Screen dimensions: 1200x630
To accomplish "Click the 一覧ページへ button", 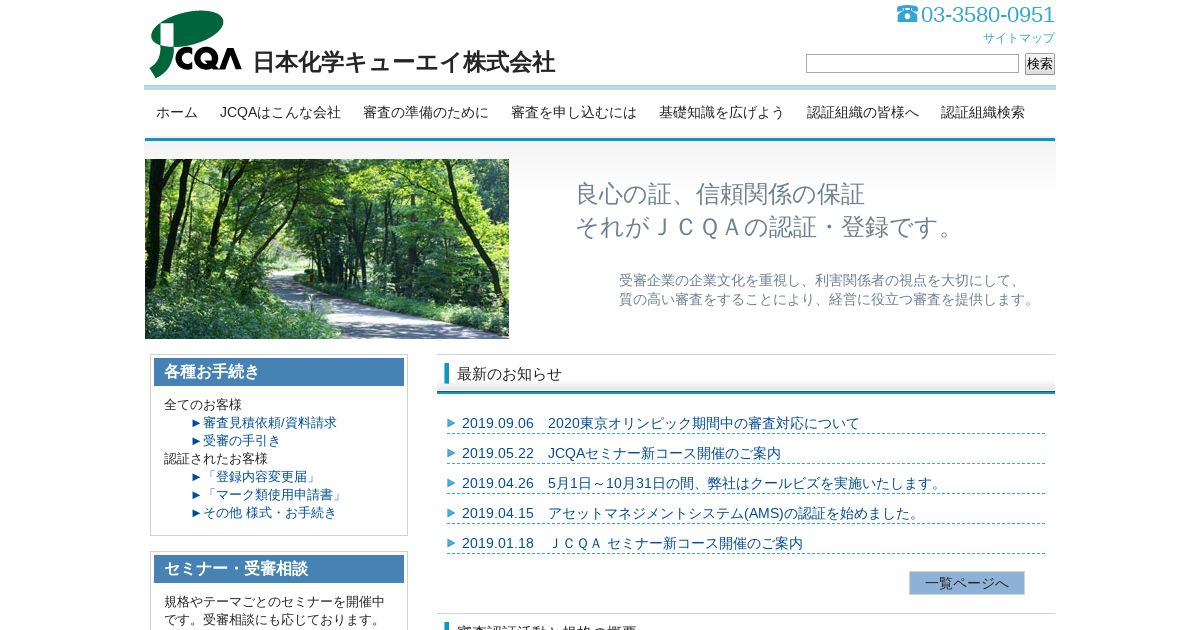I will click(967, 583).
